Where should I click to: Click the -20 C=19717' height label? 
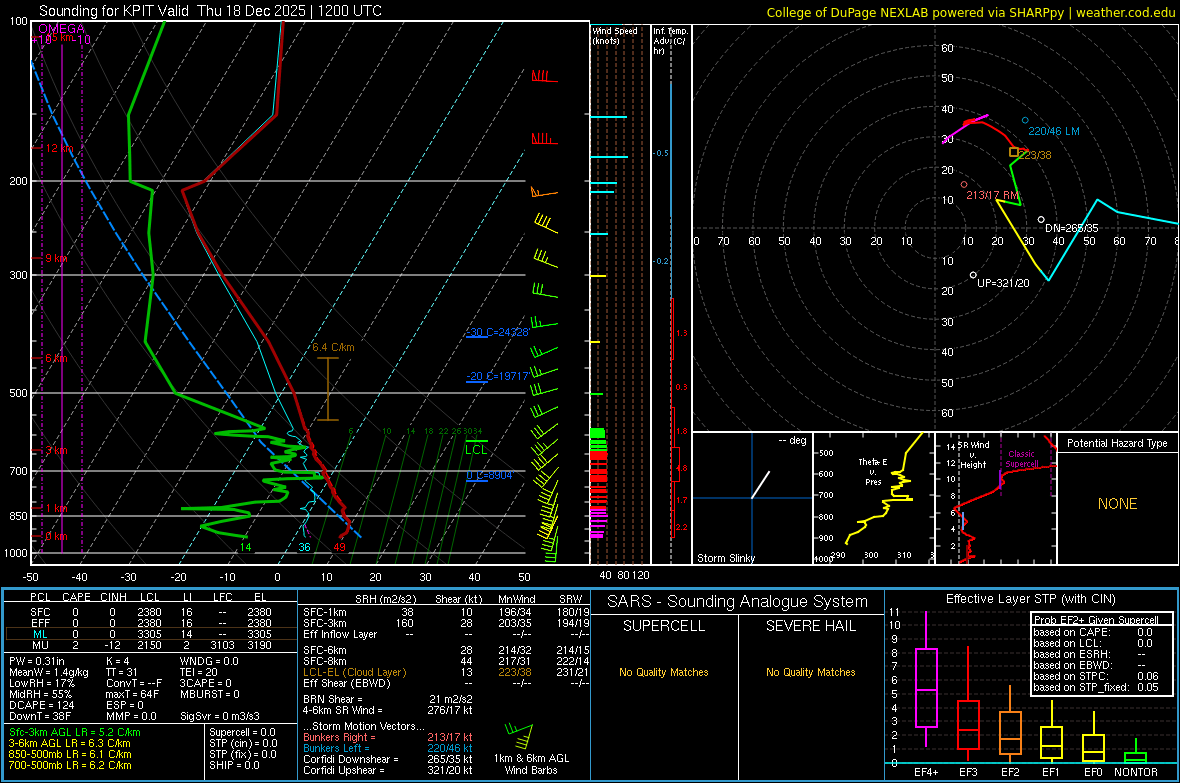[498, 376]
